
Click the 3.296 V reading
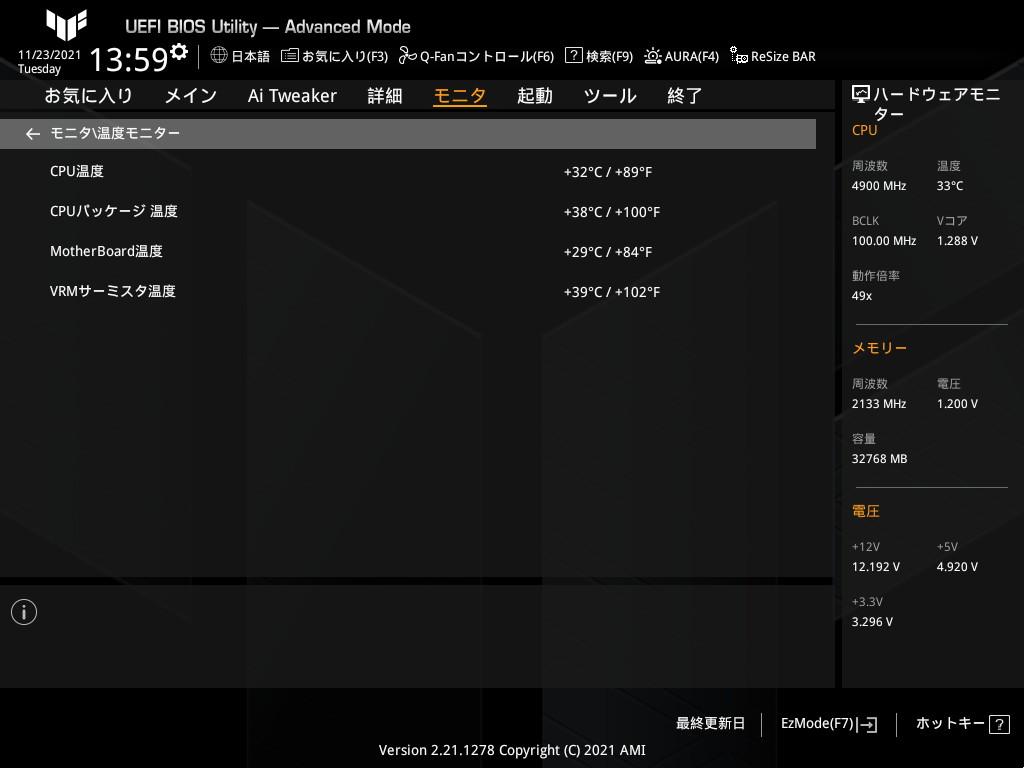(x=872, y=622)
